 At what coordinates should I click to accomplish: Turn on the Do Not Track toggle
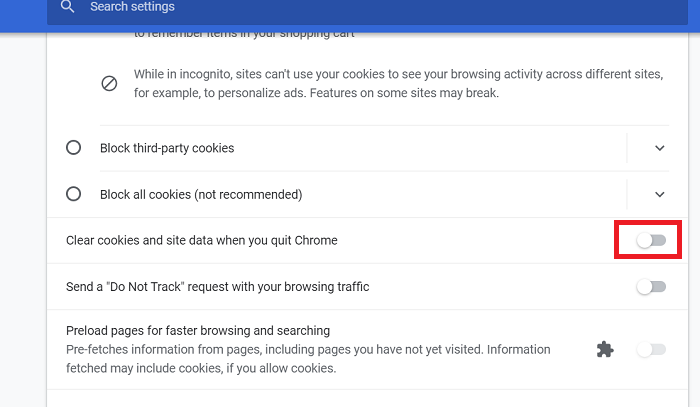651,287
